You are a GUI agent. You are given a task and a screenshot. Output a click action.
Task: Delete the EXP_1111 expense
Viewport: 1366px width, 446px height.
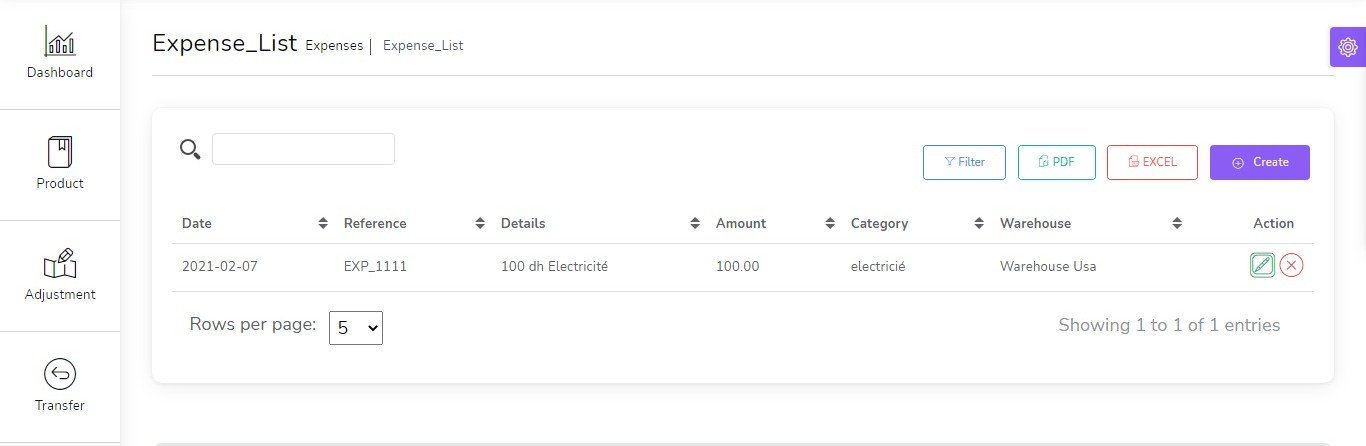tap(1291, 265)
